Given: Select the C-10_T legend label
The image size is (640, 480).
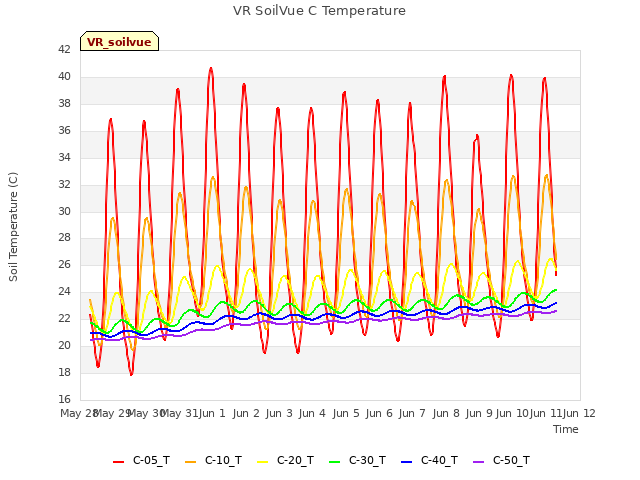Looking at the screenshot, I should (x=223, y=460).
